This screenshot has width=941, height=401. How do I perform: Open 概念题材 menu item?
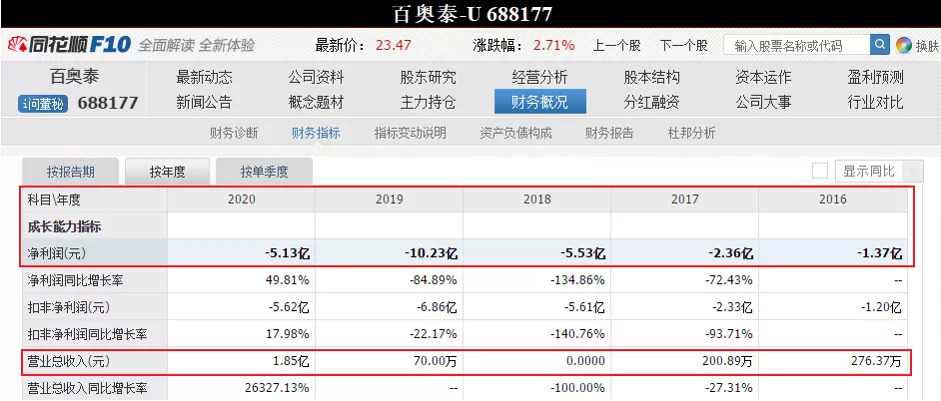(x=316, y=102)
